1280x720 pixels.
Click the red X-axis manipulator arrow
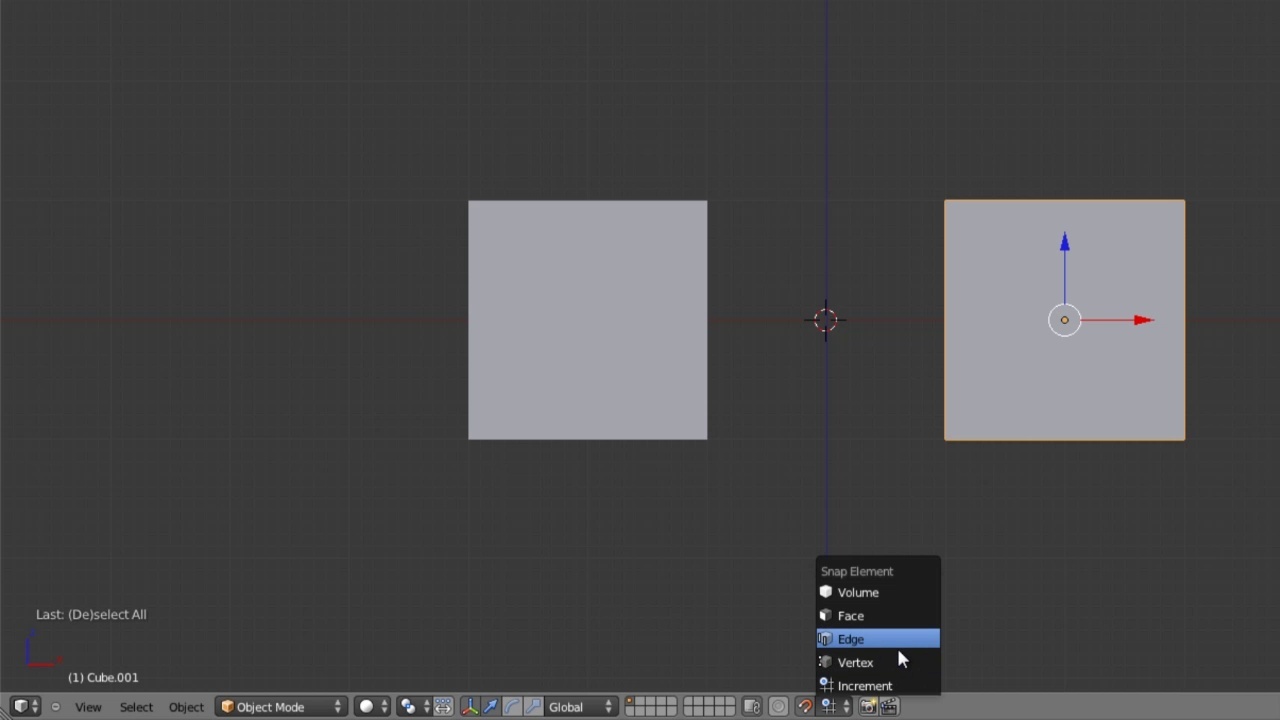(x=1143, y=320)
